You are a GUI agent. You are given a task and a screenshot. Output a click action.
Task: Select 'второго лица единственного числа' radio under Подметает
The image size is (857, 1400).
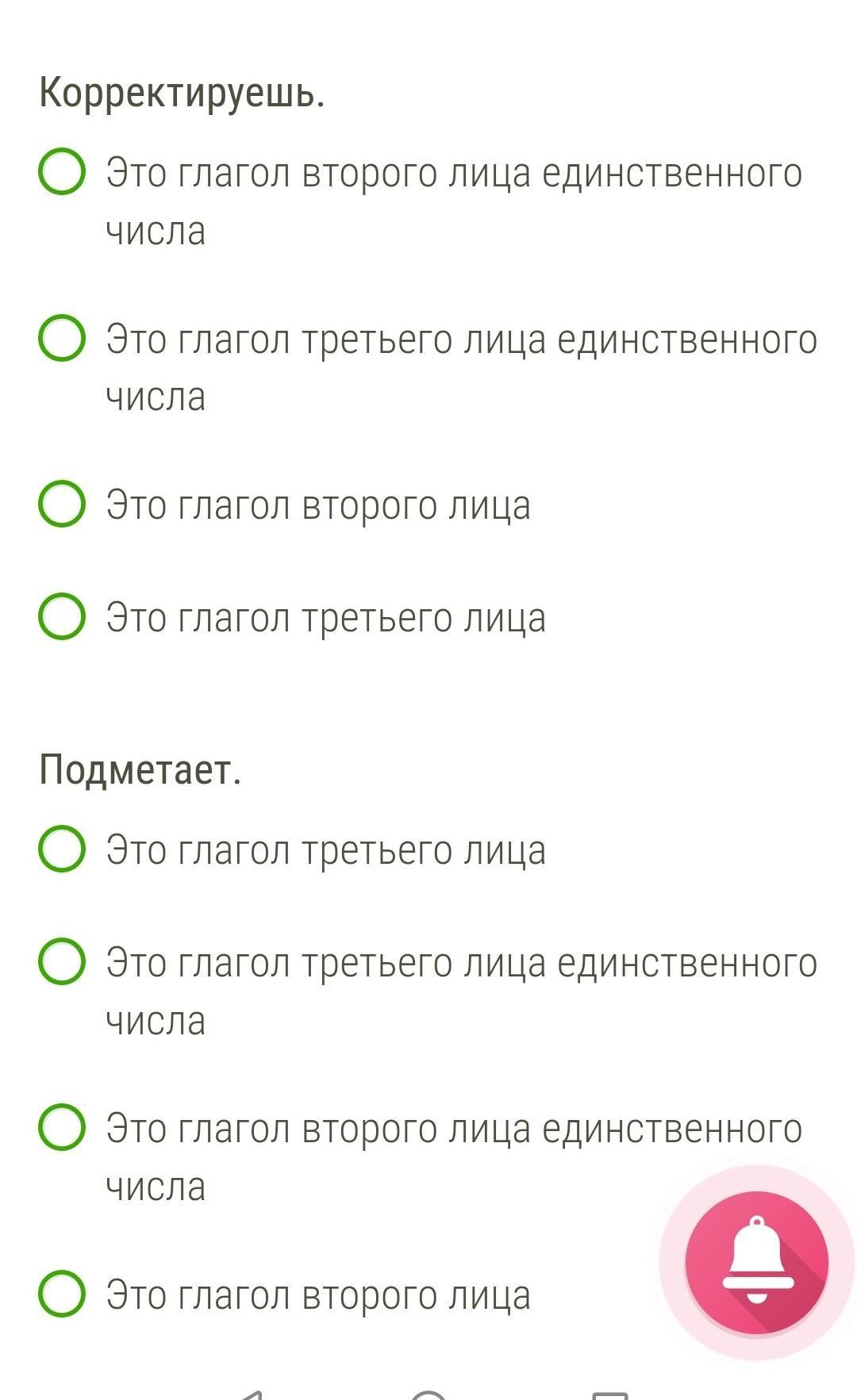[62, 1127]
